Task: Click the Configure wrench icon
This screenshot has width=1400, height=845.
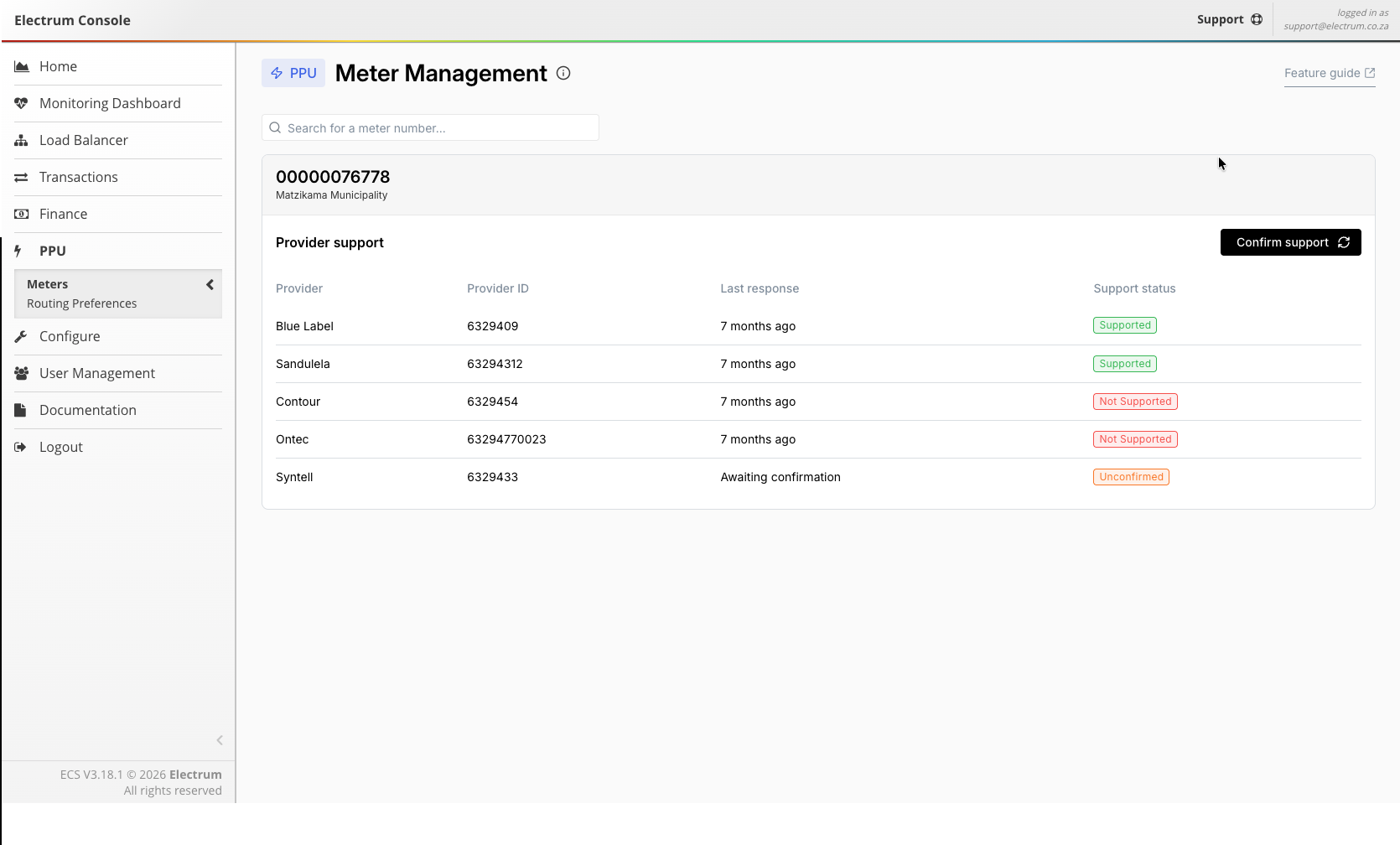Action: tap(22, 336)
